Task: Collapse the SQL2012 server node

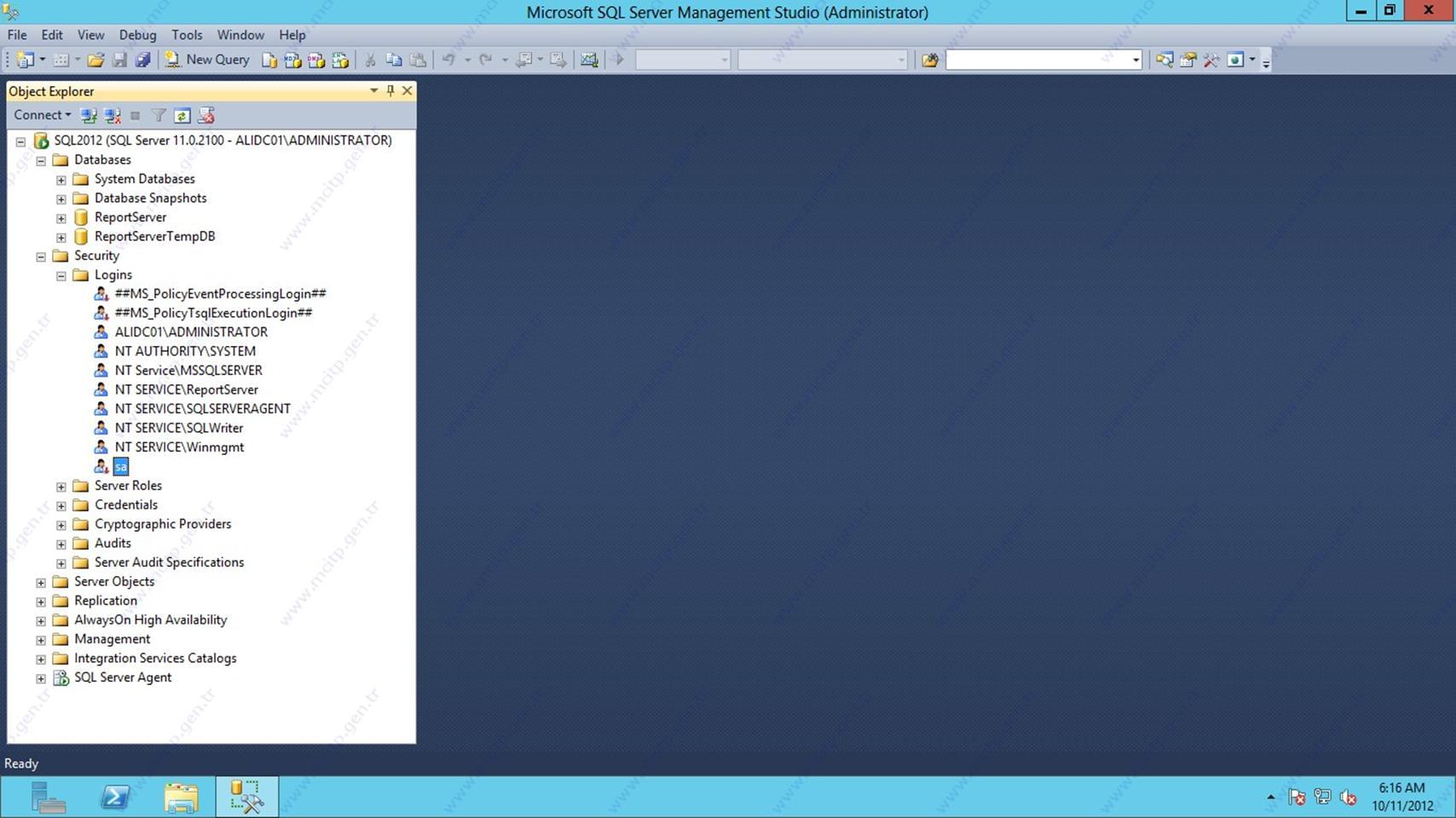Action: coord(20,141)
